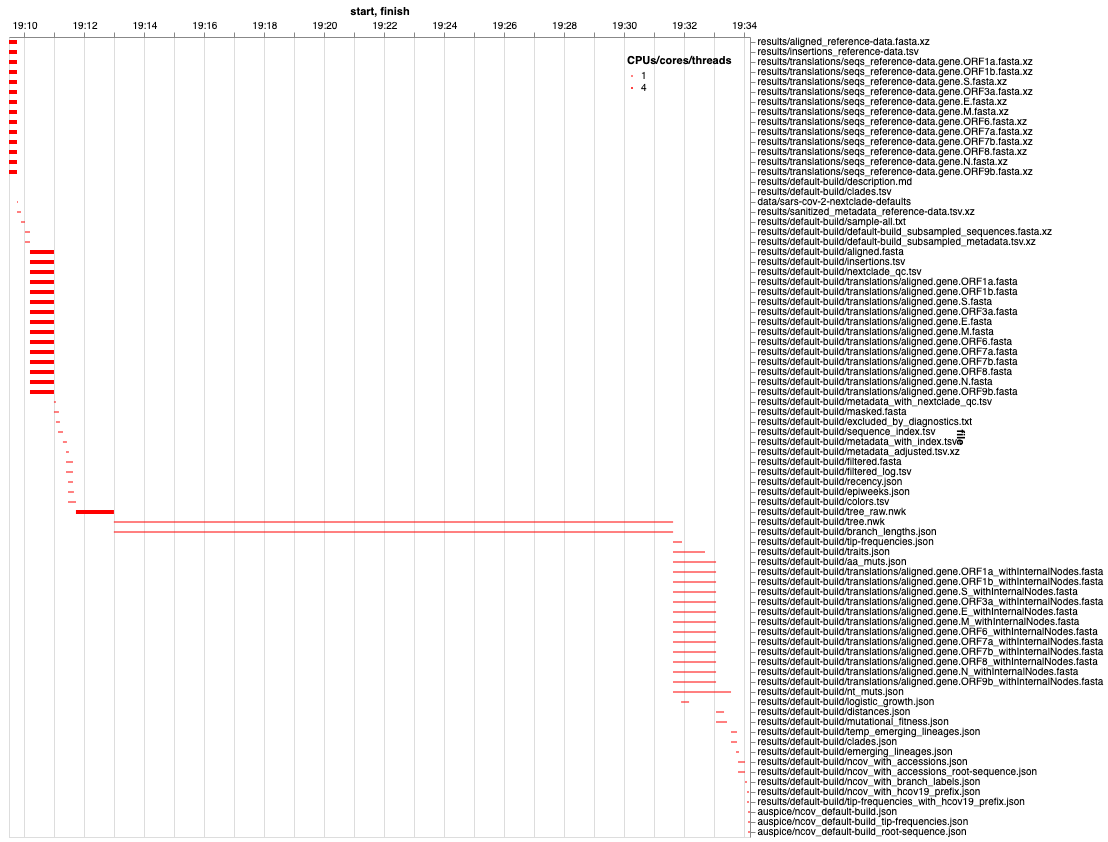Click the nextclade_qc.tsv duration bar
Viewport: 1108px width, 842px height.
point(42,272)
